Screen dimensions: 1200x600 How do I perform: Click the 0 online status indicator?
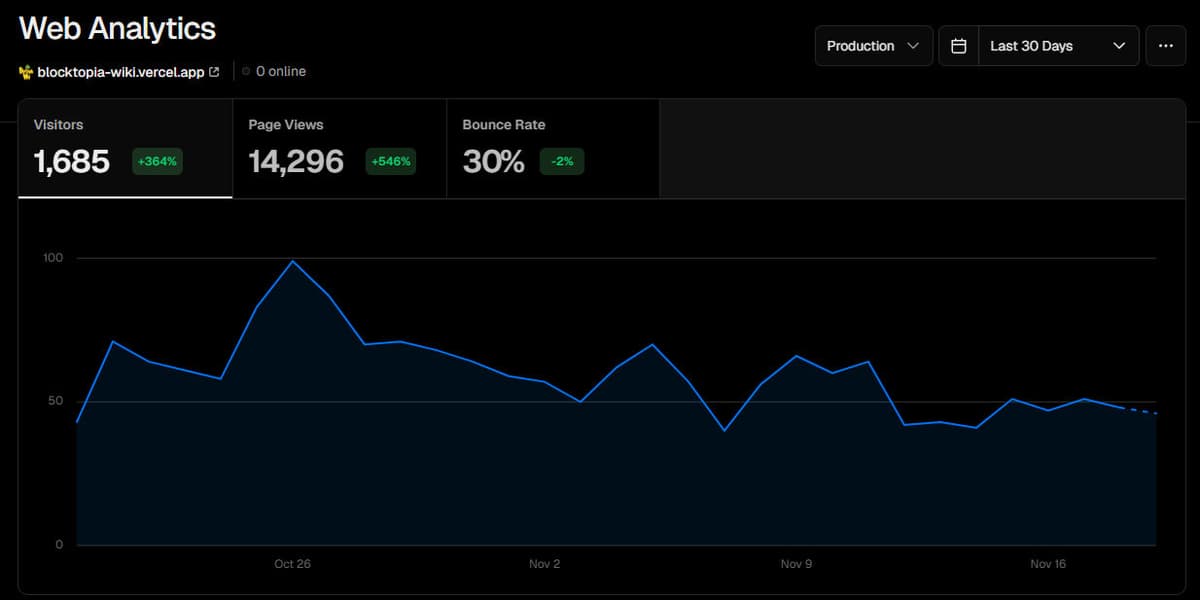point(274,72)
